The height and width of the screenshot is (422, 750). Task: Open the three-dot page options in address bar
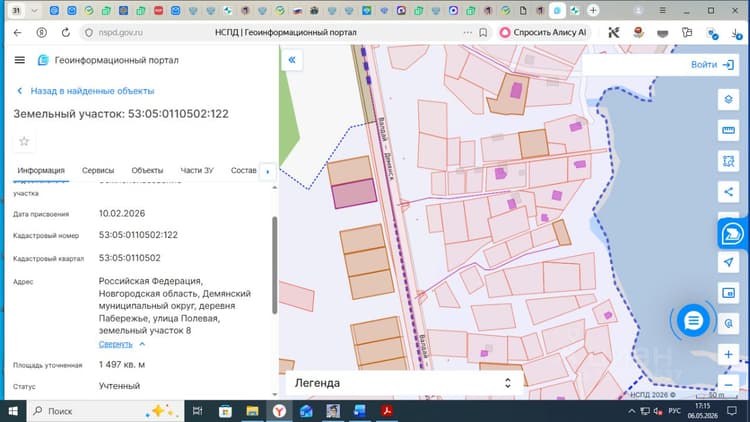pos(467,33)
